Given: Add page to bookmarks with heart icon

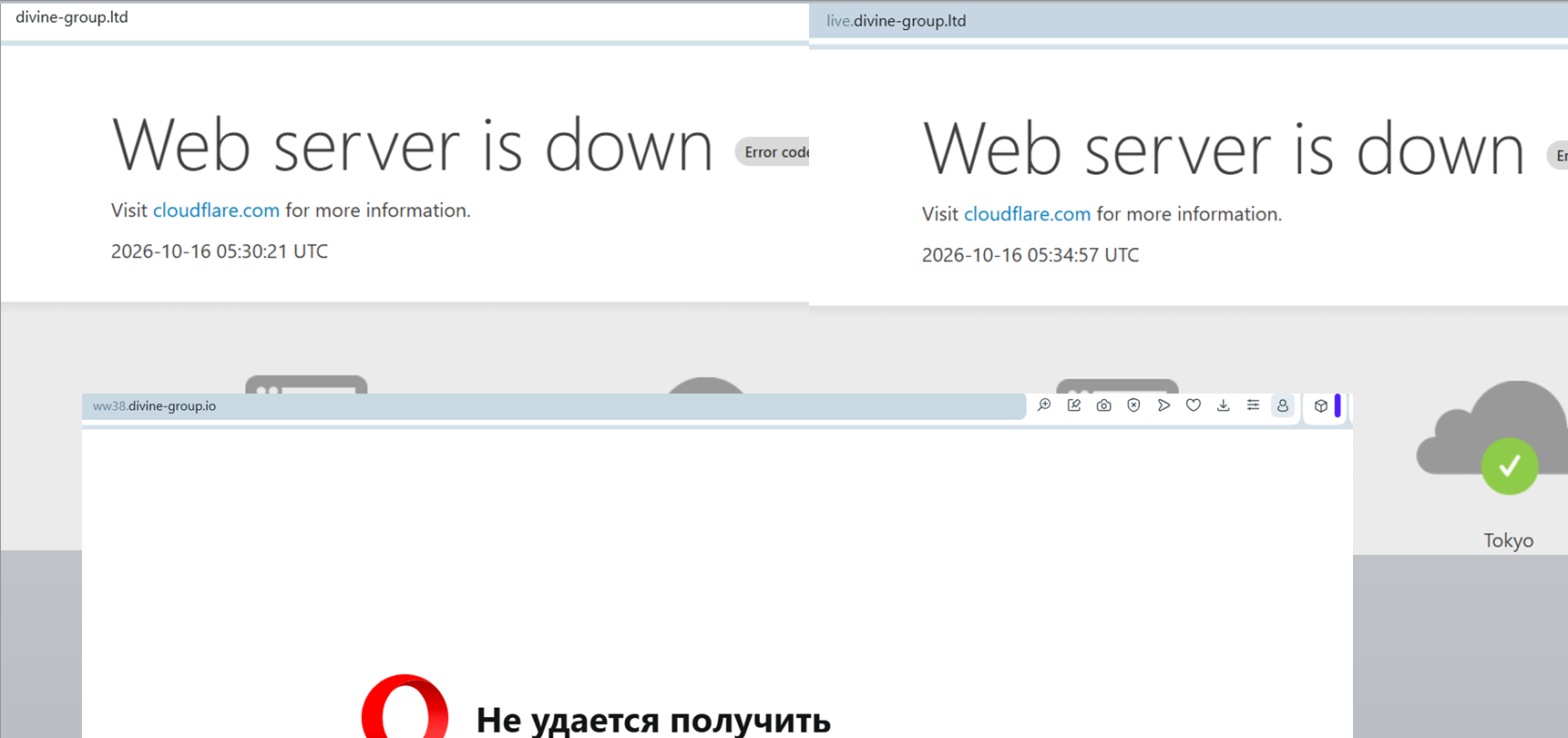Looking at the screenshot, I should [1194, 405].
